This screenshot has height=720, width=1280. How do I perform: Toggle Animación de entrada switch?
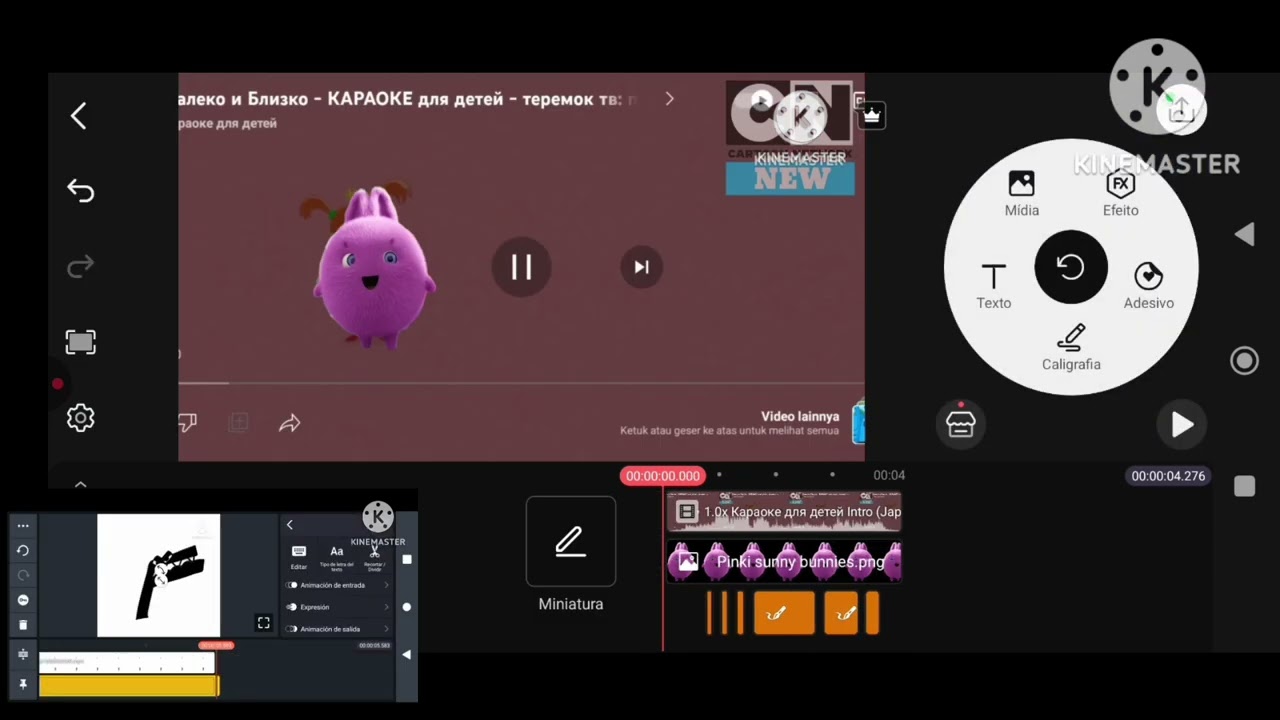click(x=292, y=585)
